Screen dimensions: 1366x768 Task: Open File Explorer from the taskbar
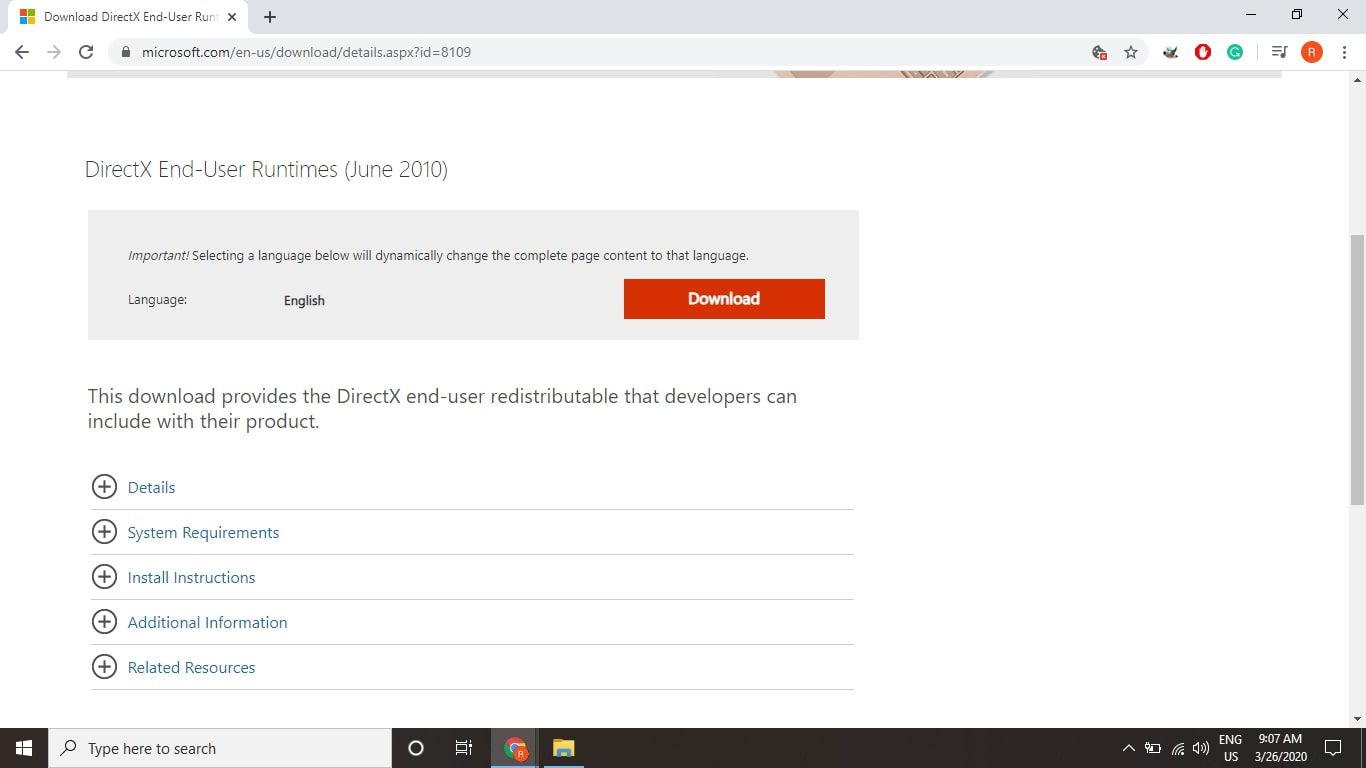564,748
